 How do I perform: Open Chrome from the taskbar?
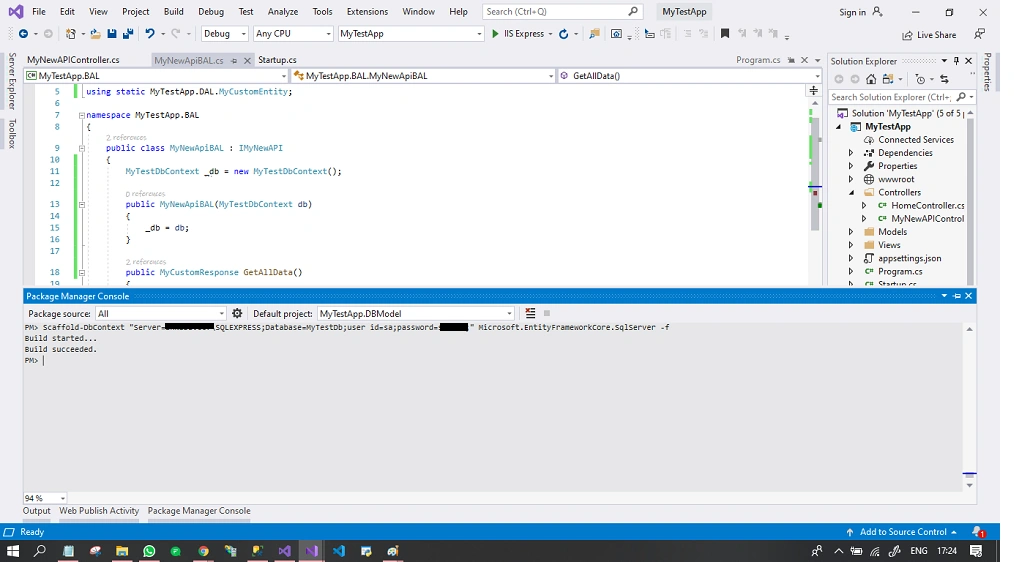[x=204, y=551]
